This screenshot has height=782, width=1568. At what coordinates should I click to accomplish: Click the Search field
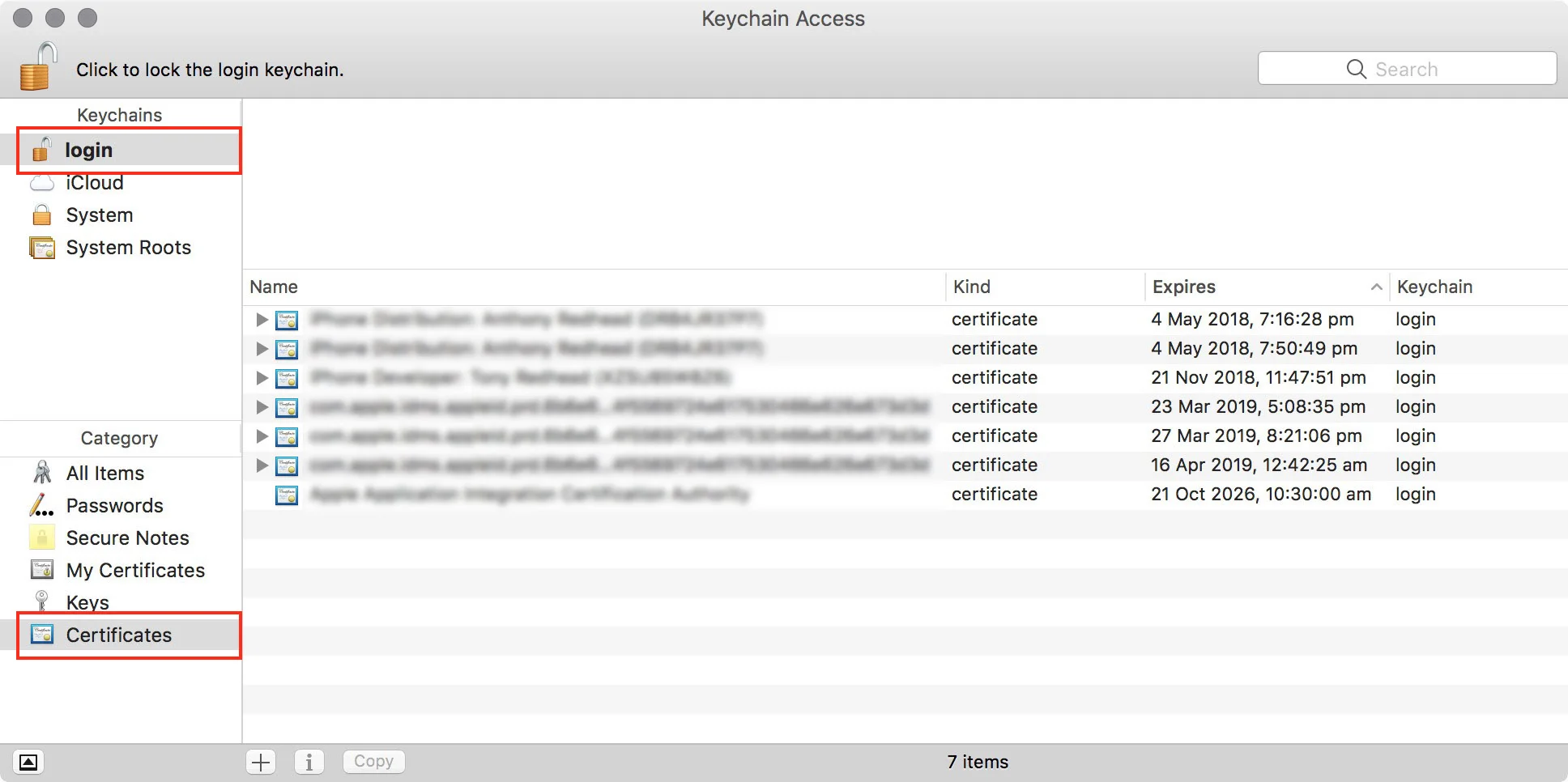pyautogui.click(x=1407, y=69)
